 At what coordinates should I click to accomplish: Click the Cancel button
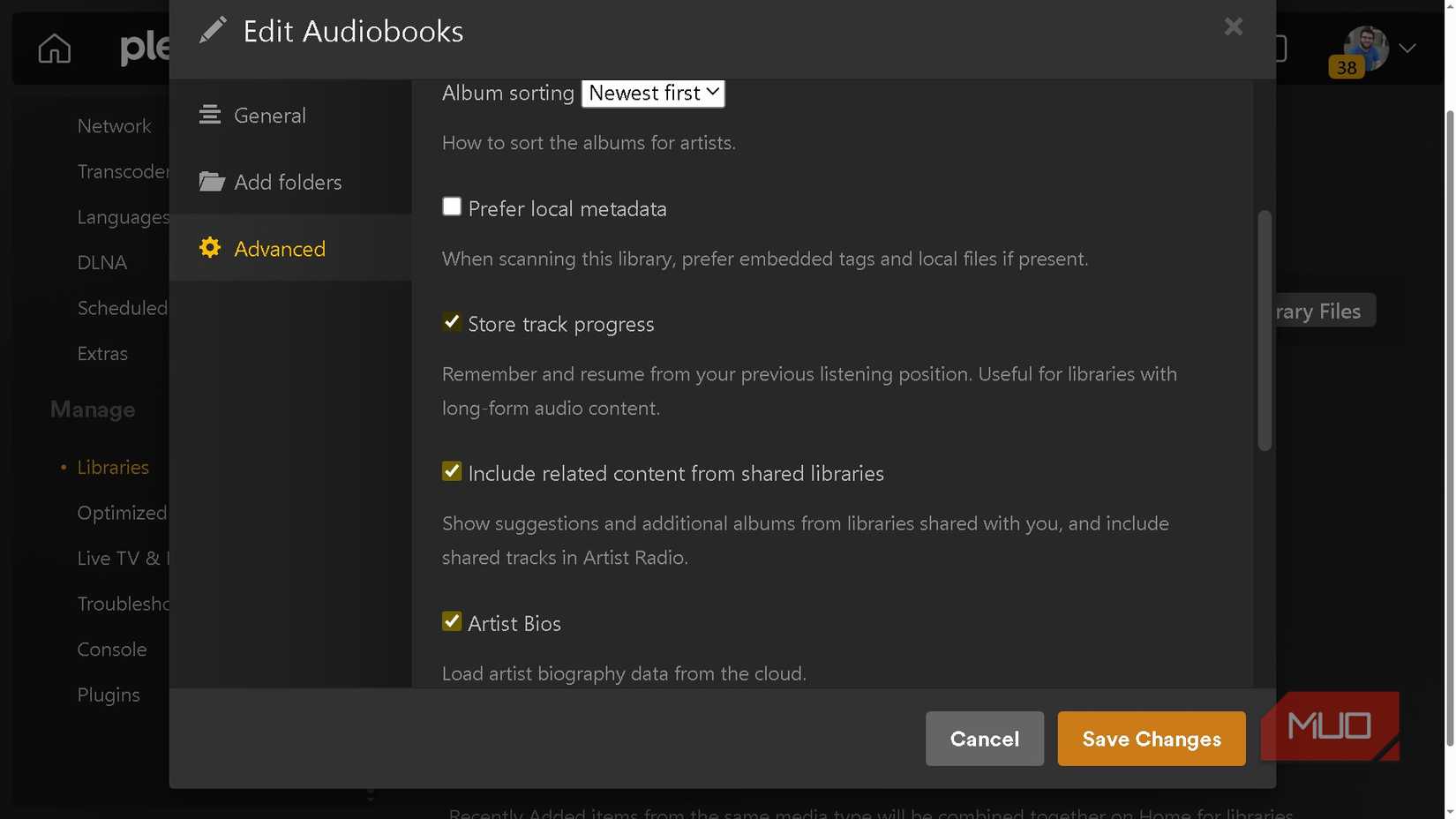(x=984, y=739)
